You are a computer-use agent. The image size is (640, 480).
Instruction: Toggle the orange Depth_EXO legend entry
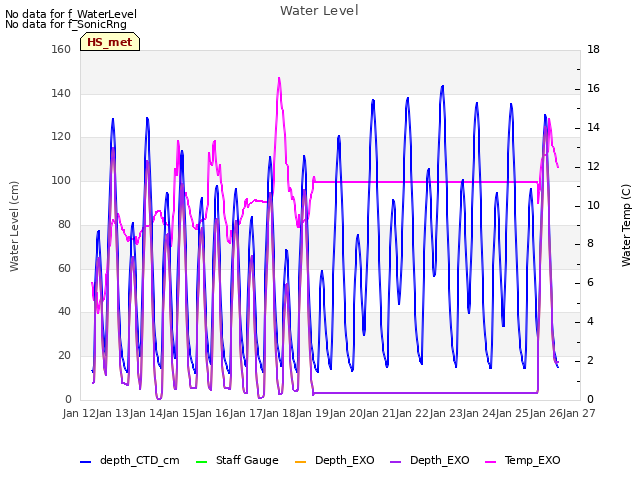(x=334, y=460)
